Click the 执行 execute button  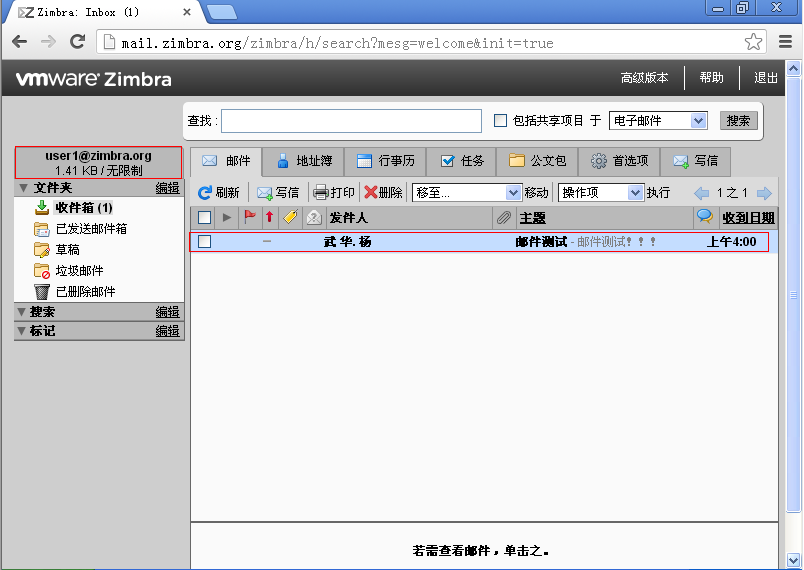tap(658, 193)
